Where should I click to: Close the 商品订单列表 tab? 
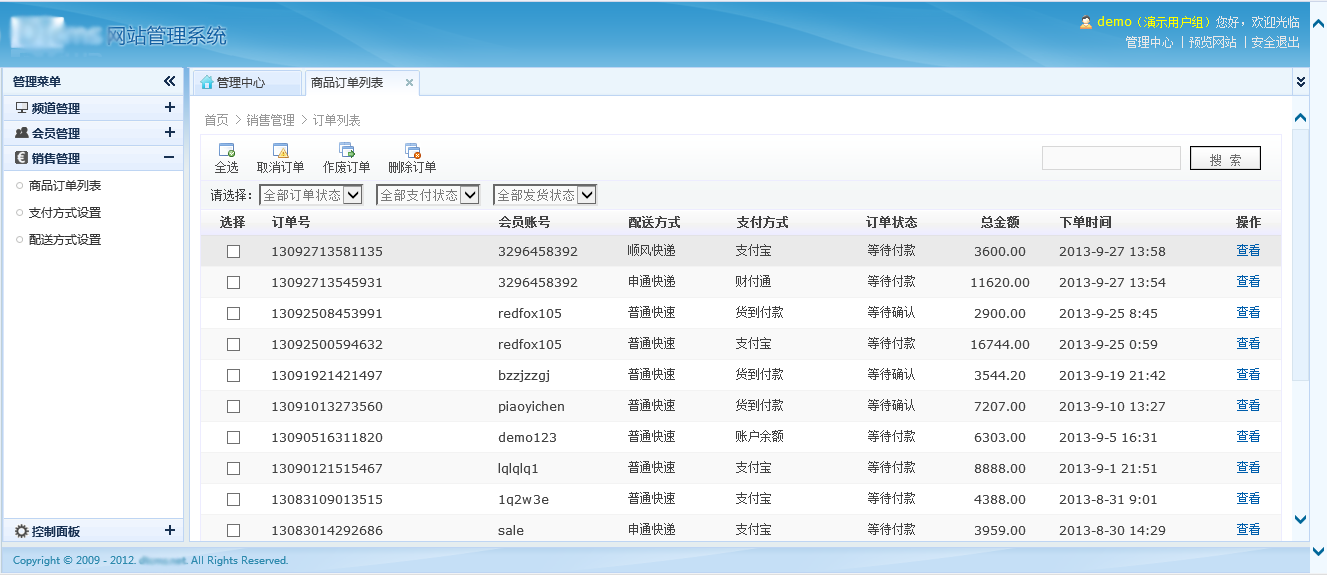coord(409,83)
